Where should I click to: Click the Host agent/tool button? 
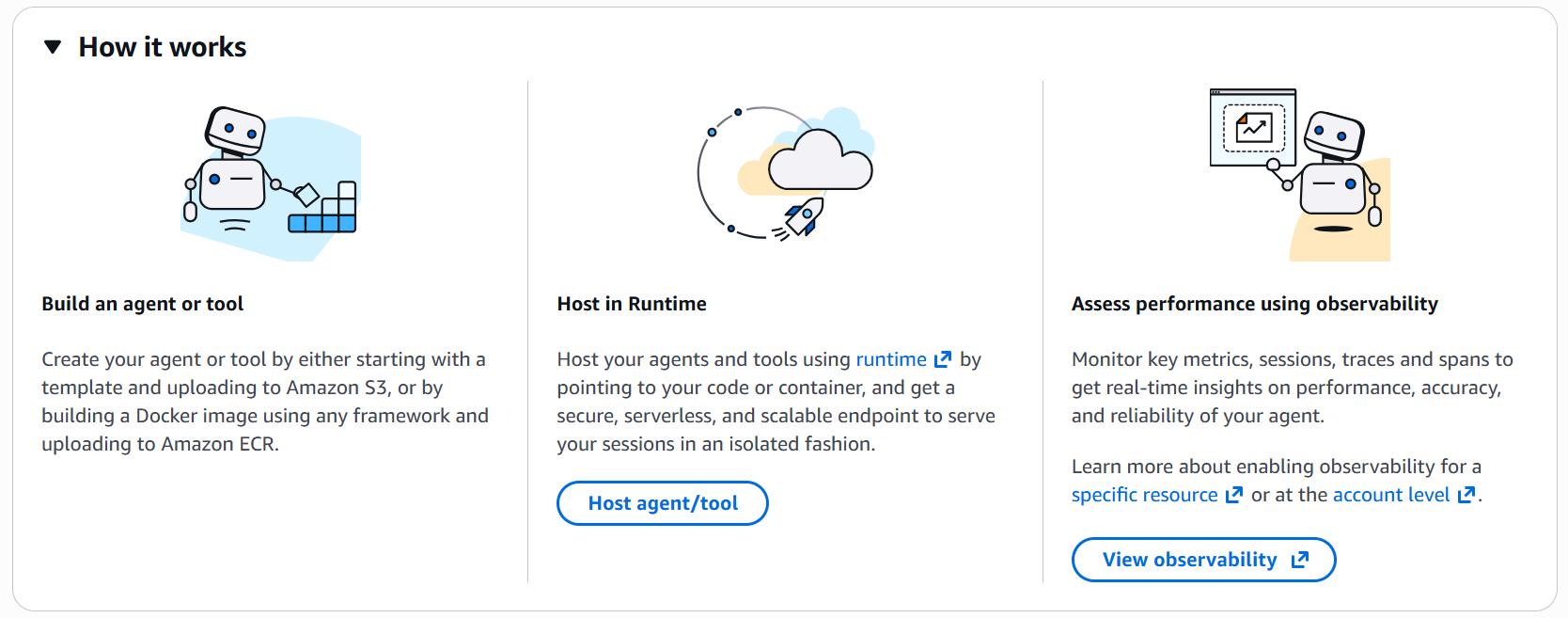tap(663, 503)
